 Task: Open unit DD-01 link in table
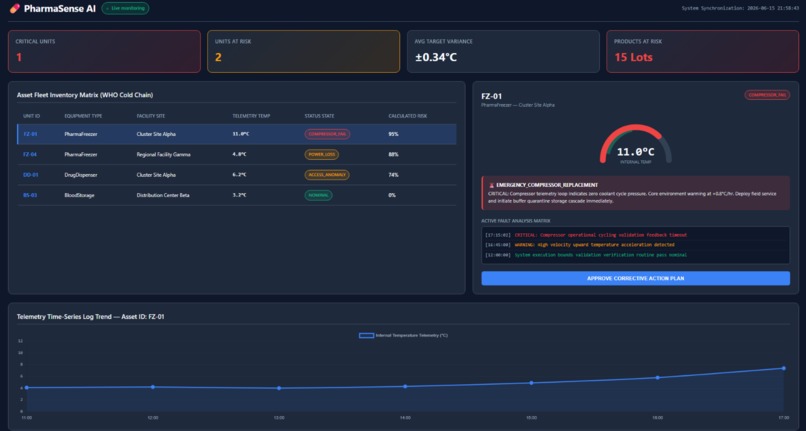point(31,175)
